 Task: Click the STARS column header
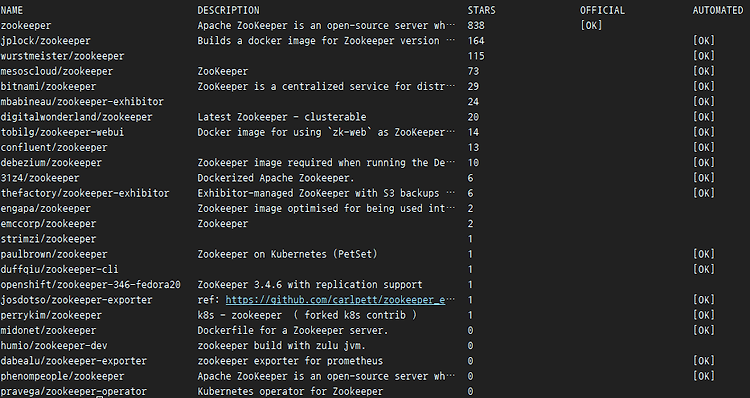(482, 10)
